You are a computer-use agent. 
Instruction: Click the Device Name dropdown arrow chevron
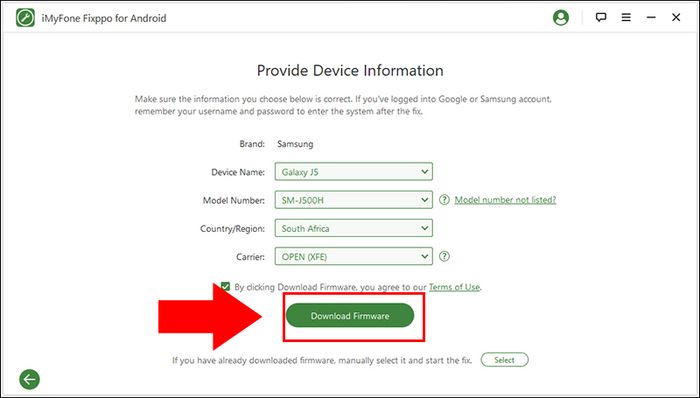(425, 172)
